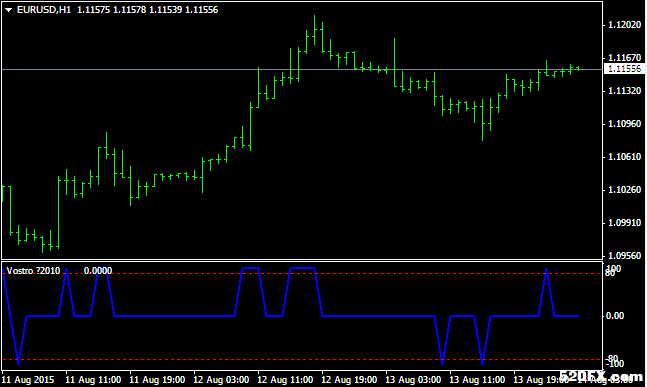The image size is (647, 387).
Task: Click the 13 Aug 03:00 time label
Action: [x=413, y=380]
